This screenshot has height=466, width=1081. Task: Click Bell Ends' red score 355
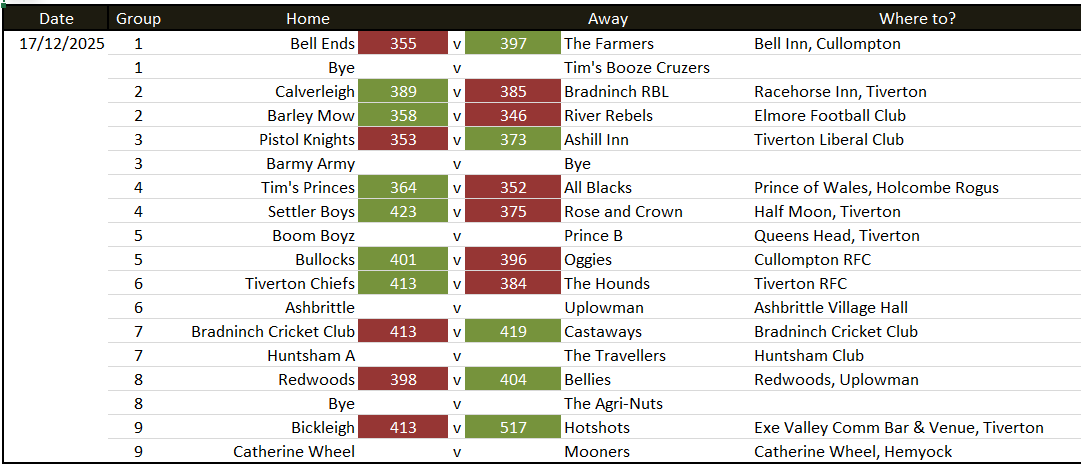(403, 43)
